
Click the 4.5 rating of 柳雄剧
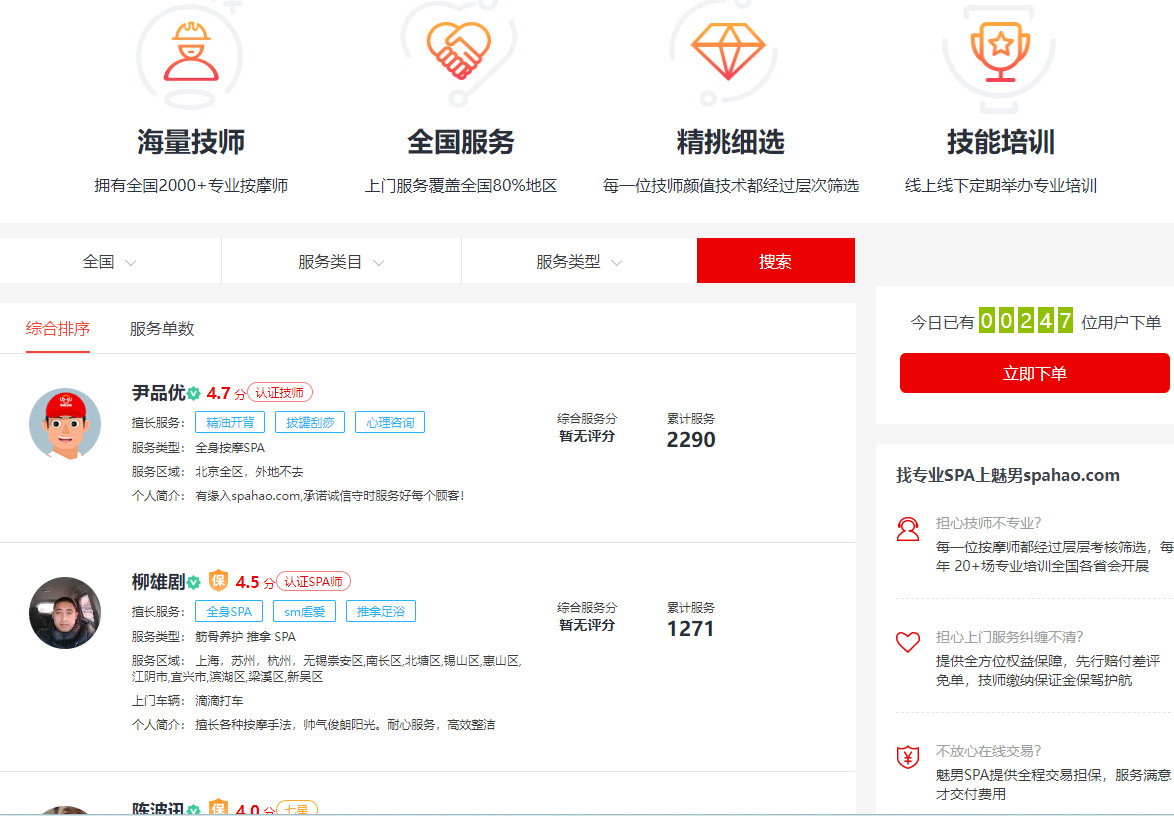point(247,582)
